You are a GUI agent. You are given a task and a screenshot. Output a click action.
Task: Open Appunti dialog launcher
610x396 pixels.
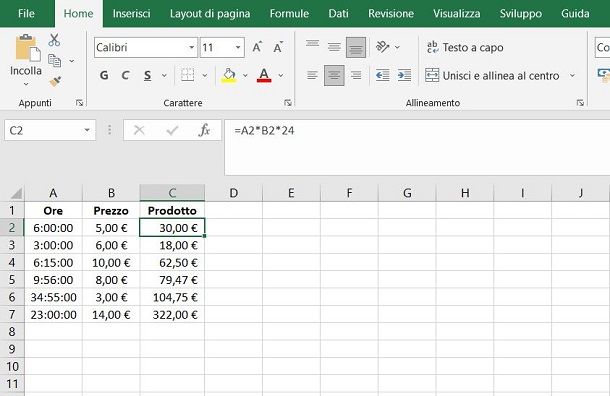[x=80, y=103]
